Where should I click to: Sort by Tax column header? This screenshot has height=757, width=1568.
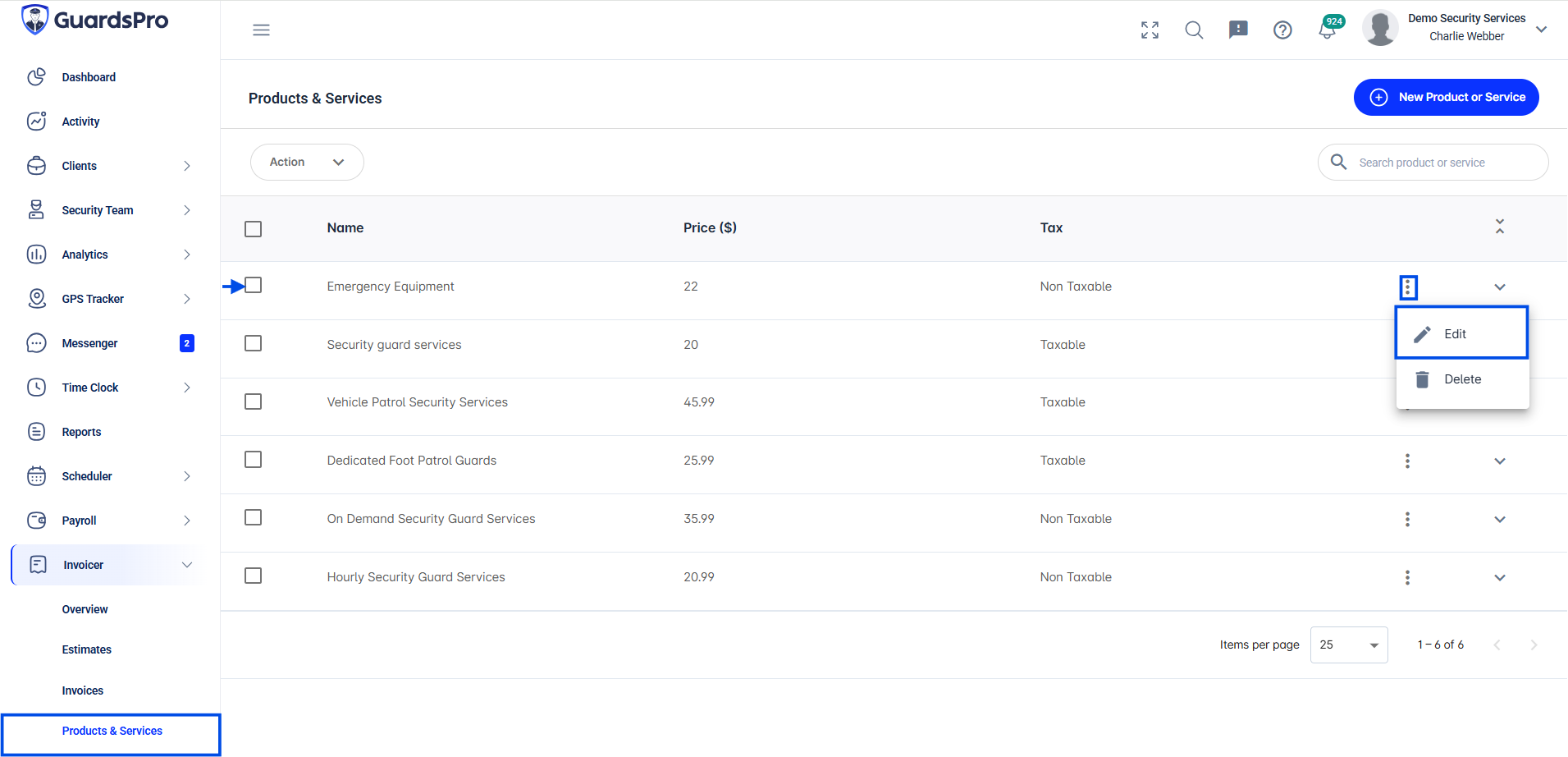(1051, 228)
